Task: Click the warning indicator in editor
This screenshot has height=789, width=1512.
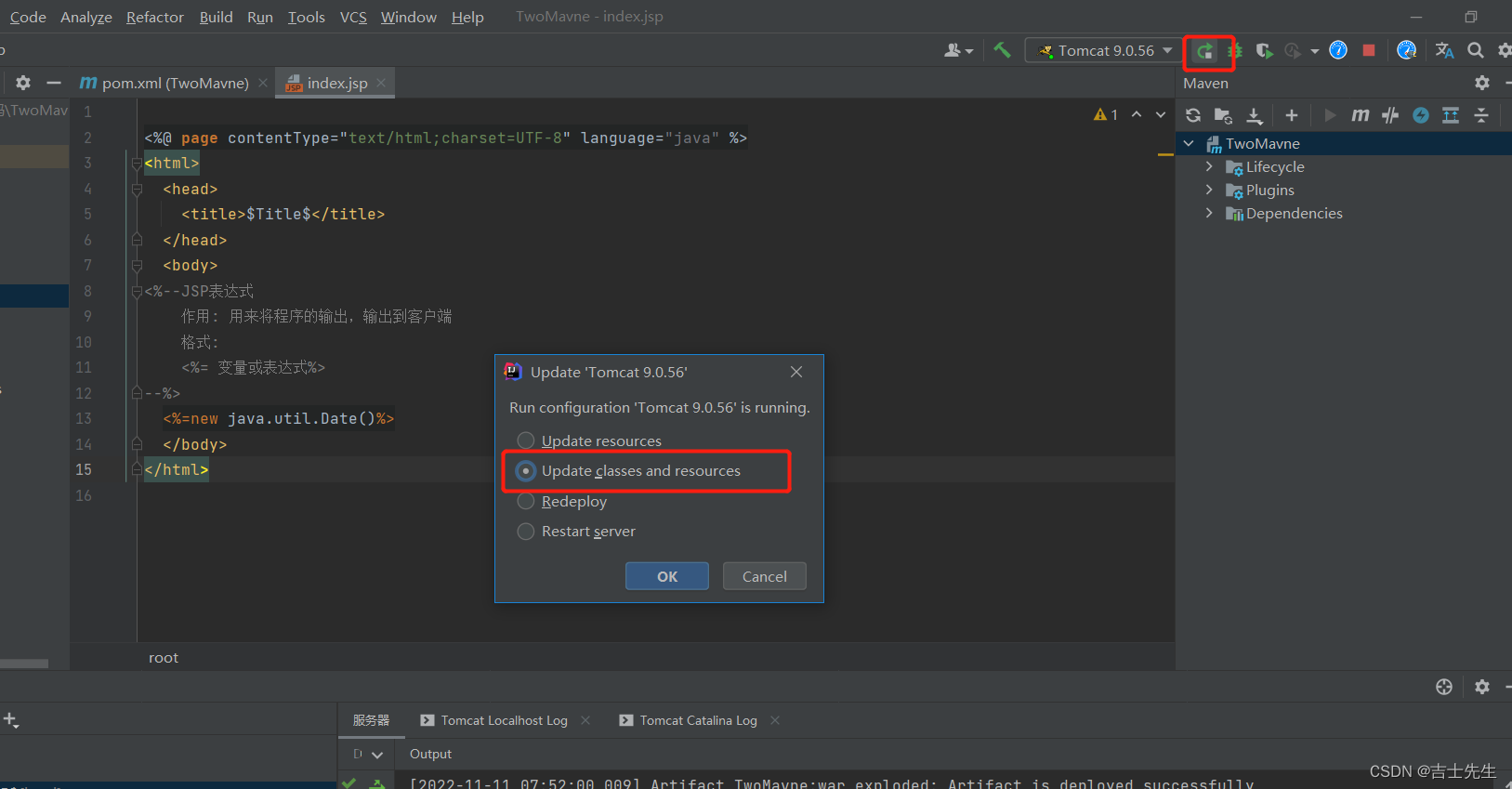Action: [x=1106, y=114]
